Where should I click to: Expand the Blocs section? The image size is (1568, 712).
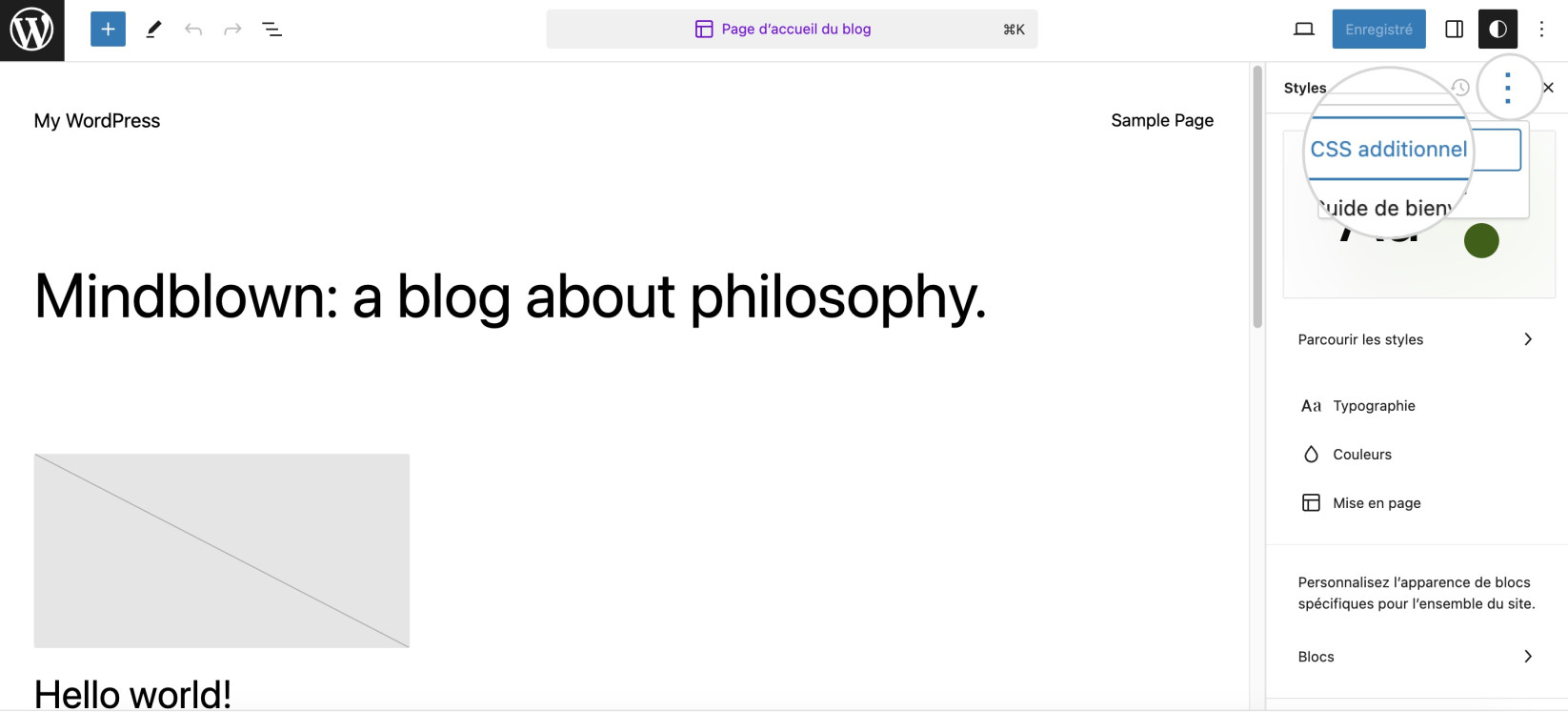[x=1417, y=657]
